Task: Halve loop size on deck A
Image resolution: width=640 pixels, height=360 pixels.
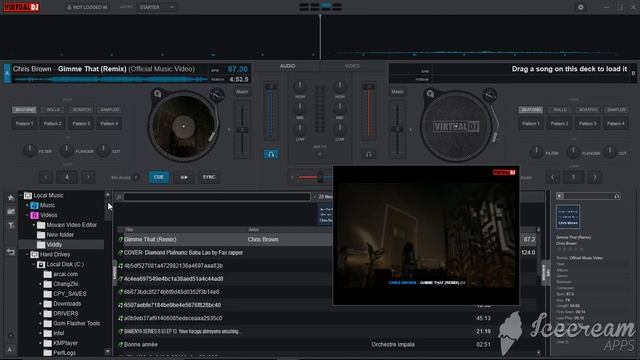Action: click(46, 177)
